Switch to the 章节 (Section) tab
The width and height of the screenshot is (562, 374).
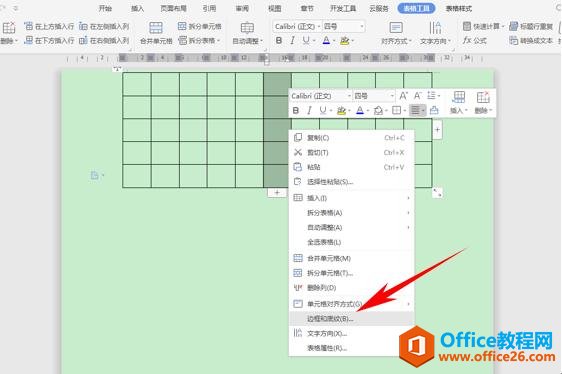coord(307,8)
